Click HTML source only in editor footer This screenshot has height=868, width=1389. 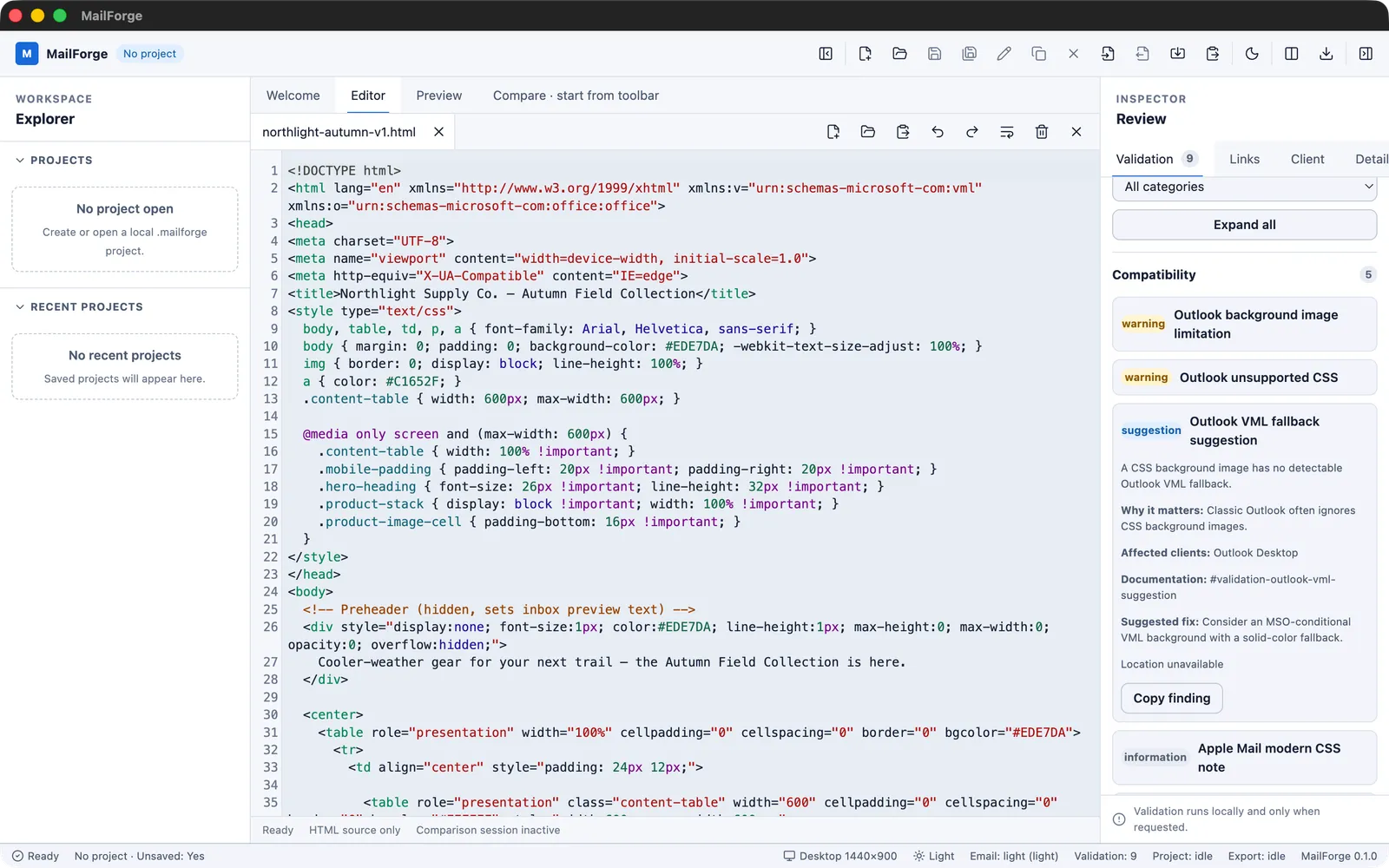(354, 830)
